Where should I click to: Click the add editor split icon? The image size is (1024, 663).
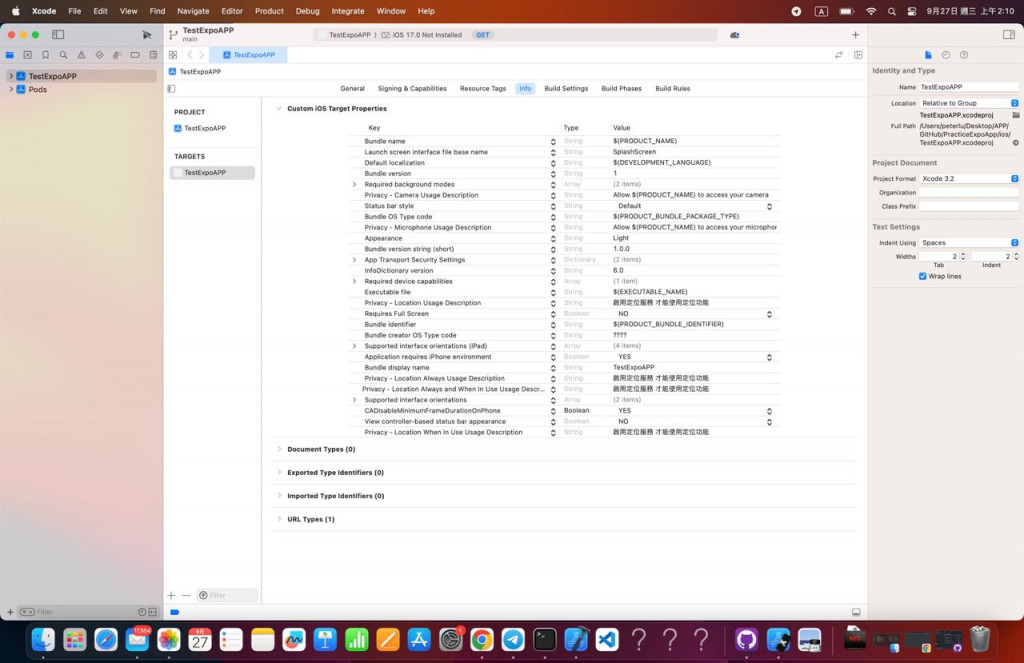click(858, 55)
